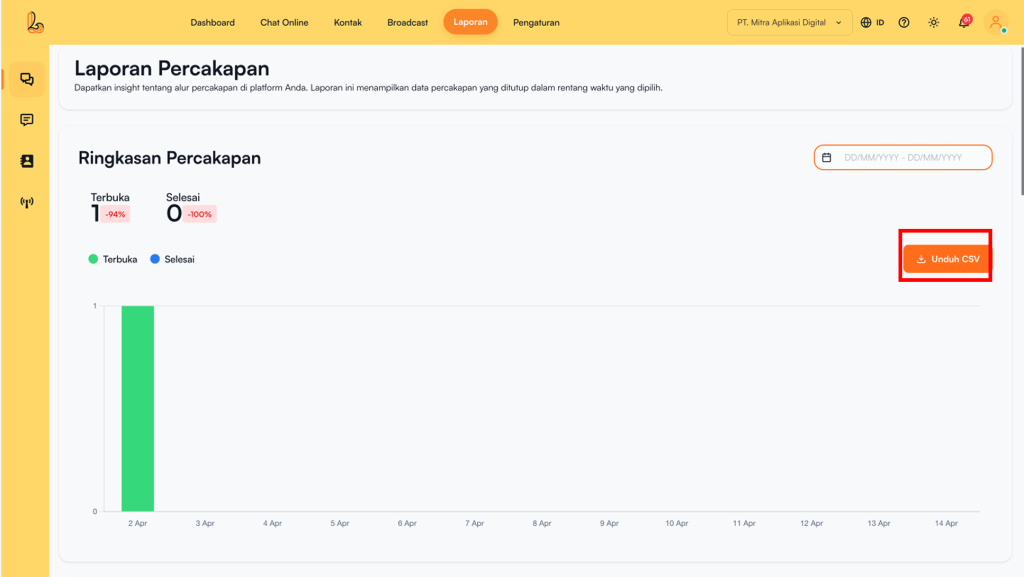Toggle light/dark theme sun icon
Screen dimensions: 1024x577
tap(933, 22)
